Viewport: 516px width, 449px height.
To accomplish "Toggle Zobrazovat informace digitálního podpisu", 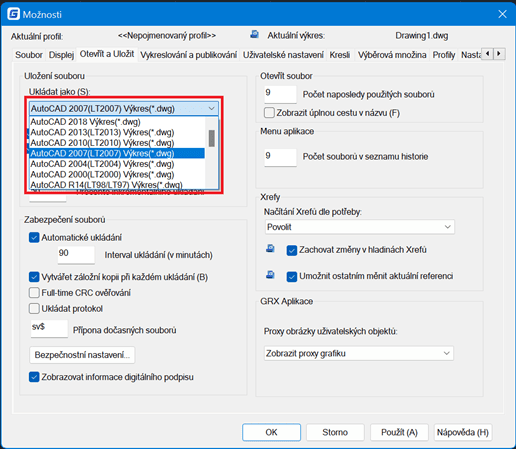I will tap(34, 377).
